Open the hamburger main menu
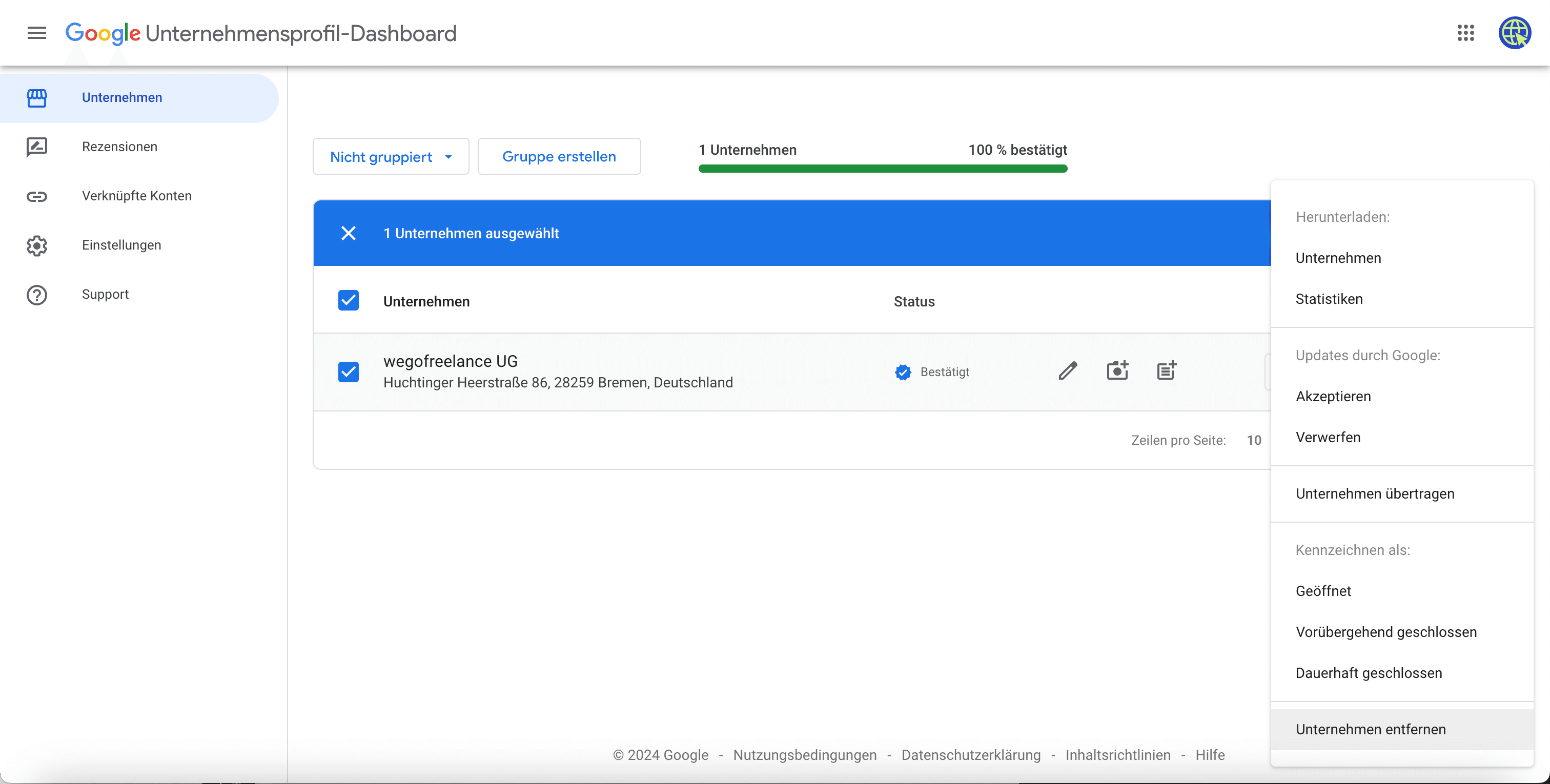 pyautogui.click(x=37, y=32)
